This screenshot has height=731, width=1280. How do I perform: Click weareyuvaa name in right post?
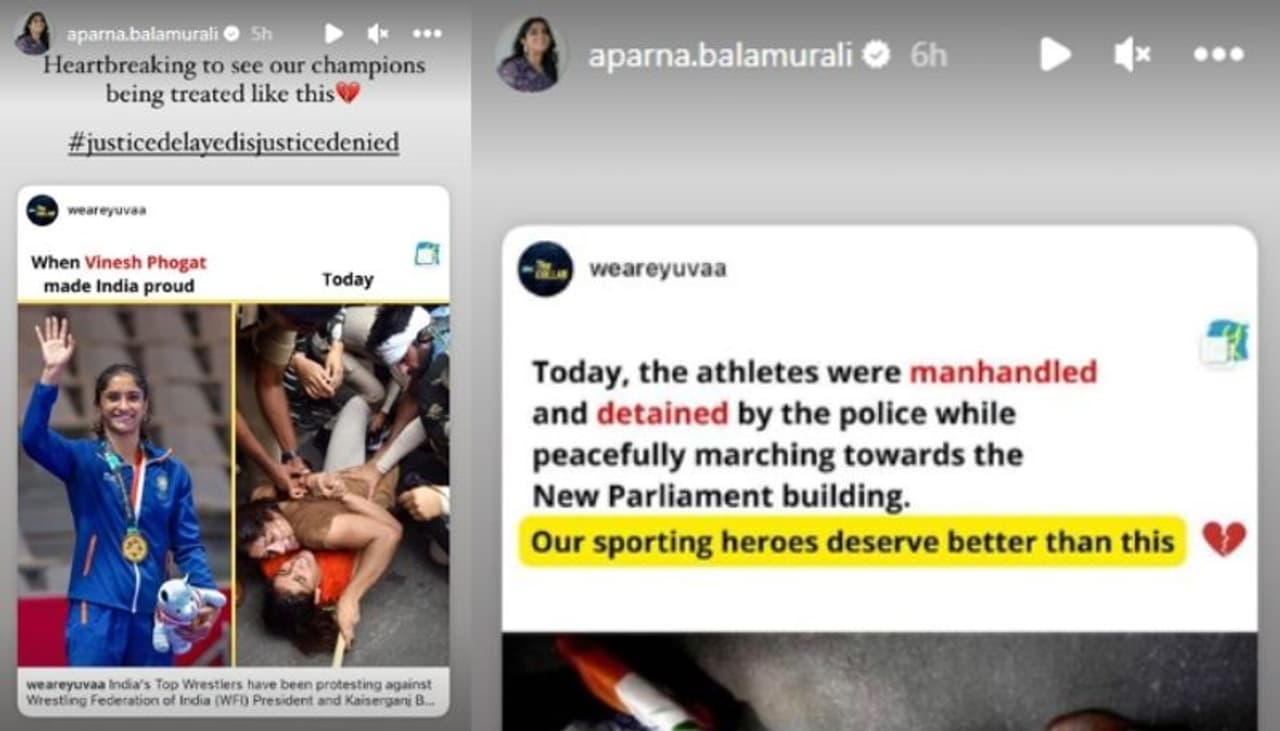click(x=657, y=269)
